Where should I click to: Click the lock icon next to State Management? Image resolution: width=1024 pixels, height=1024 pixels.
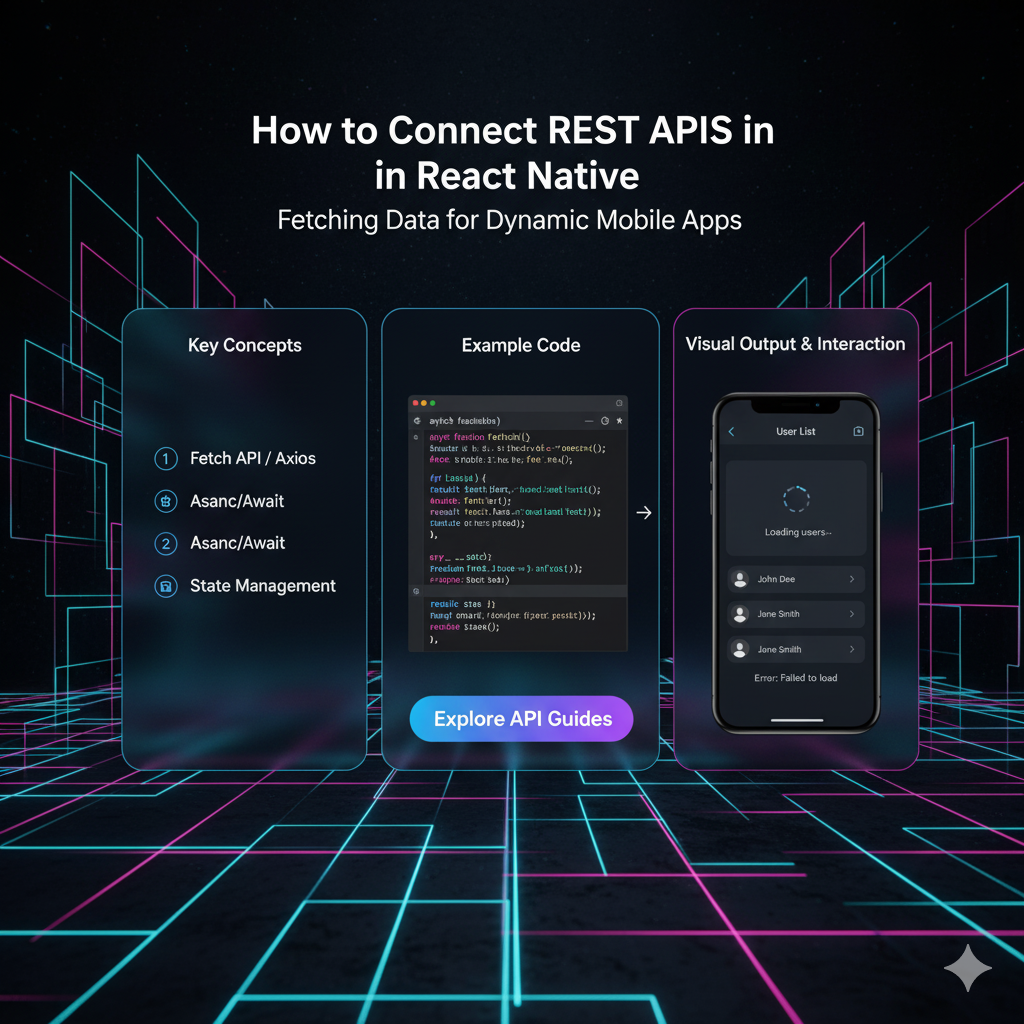click(x=165, y=586)
